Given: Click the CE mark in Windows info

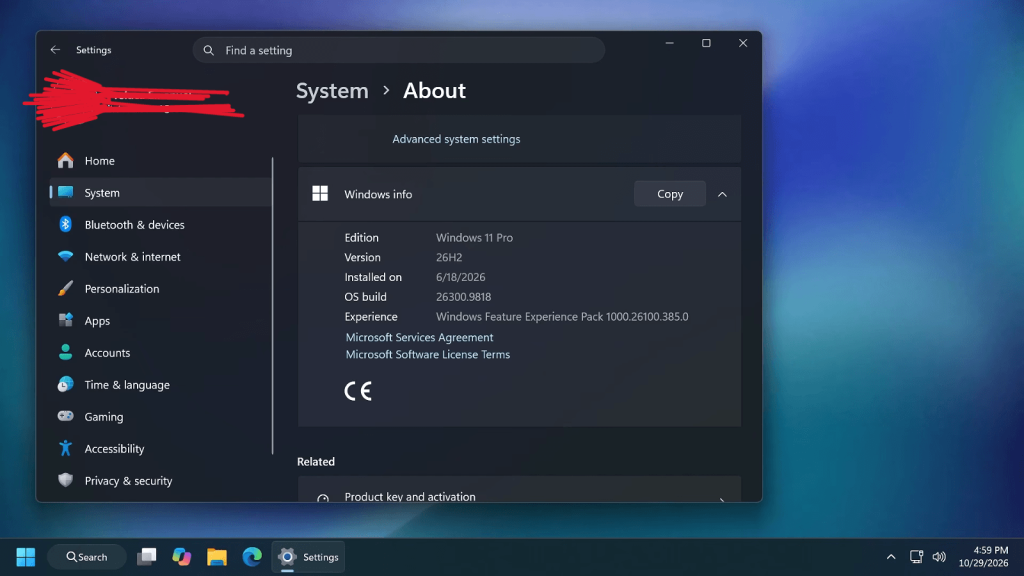Looking at the screenshot, I should coord(358,391).
